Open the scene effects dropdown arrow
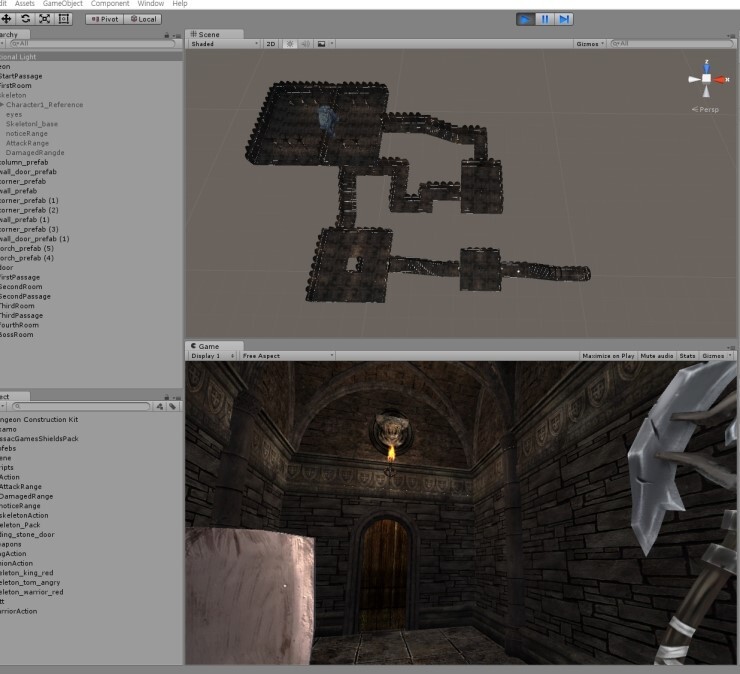740x674 pixels. pyautogui.click(x=332, y=44)
